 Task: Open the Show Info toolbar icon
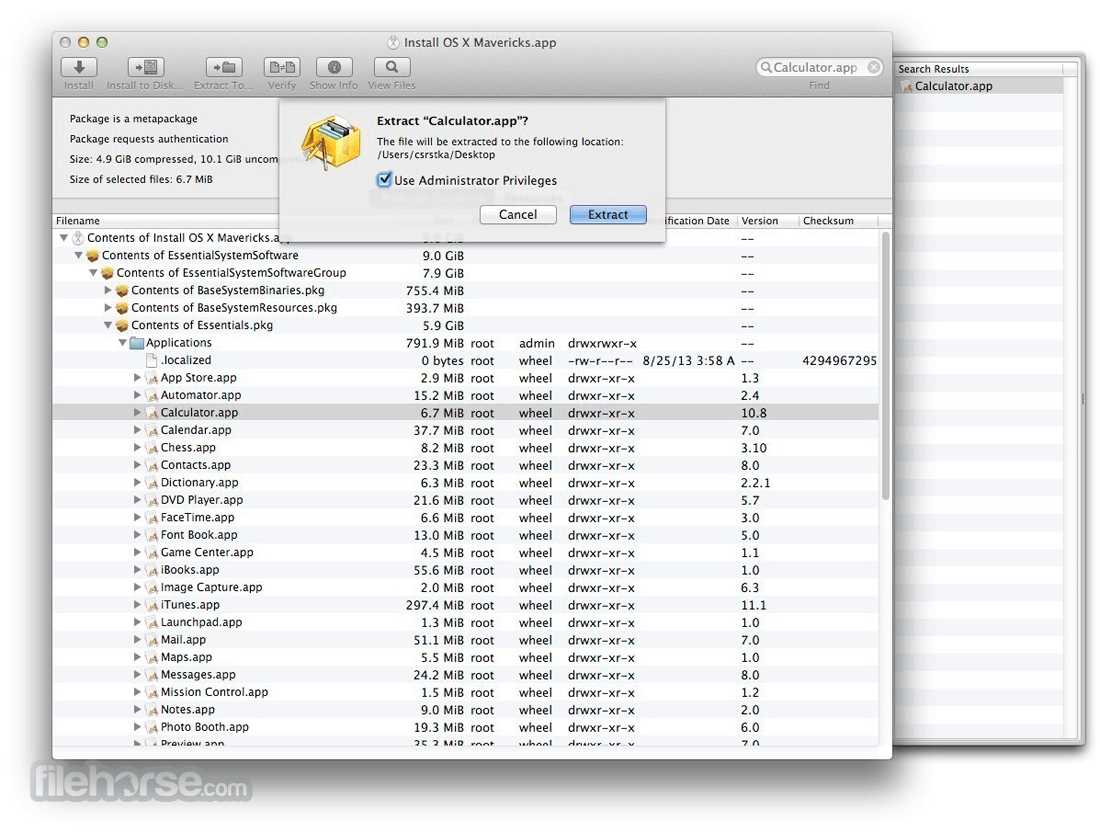pos(334,67)
